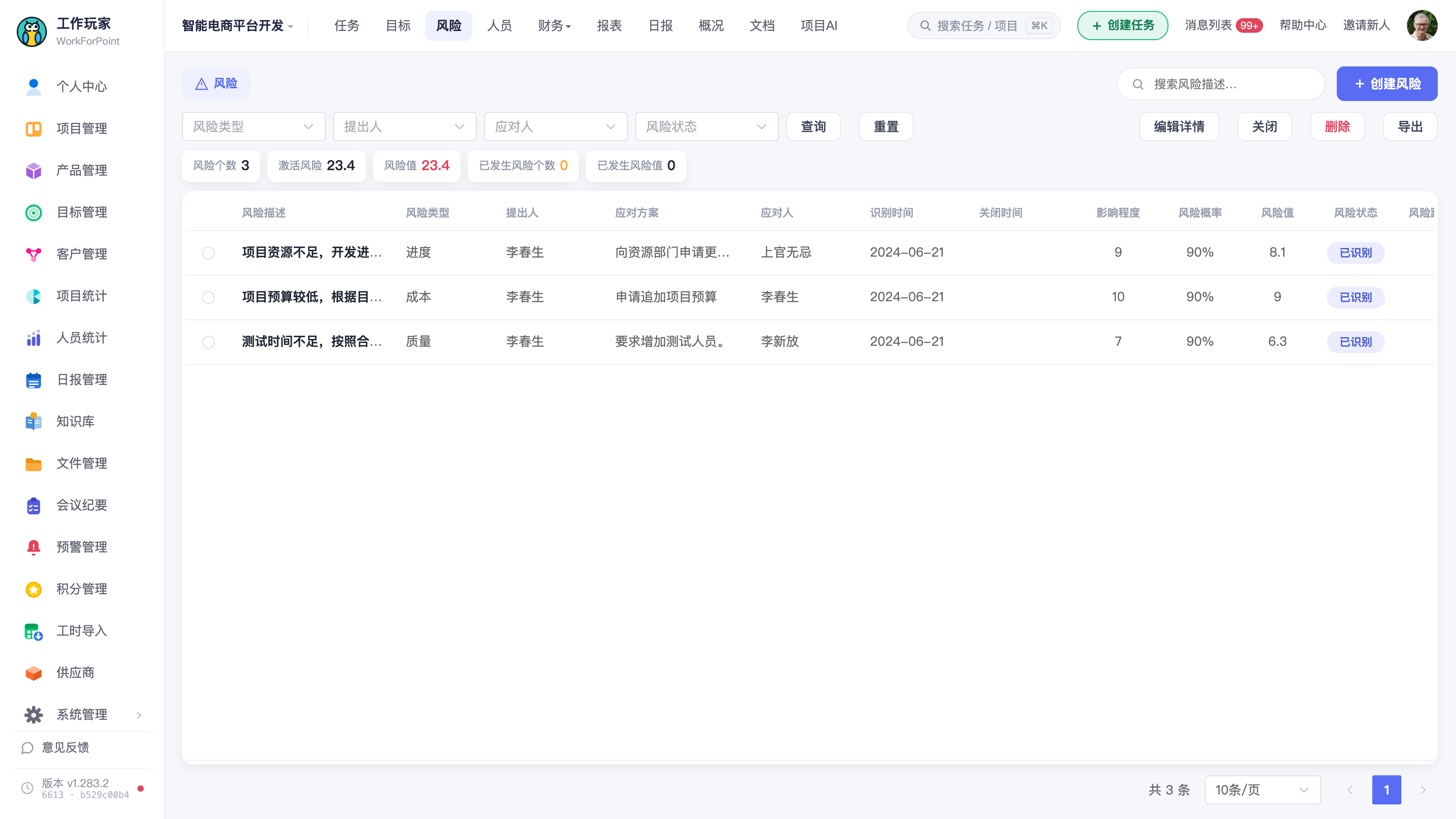Focus the 搜索风险描述 search field
1456x819 pixels.
click(1221, 84)
